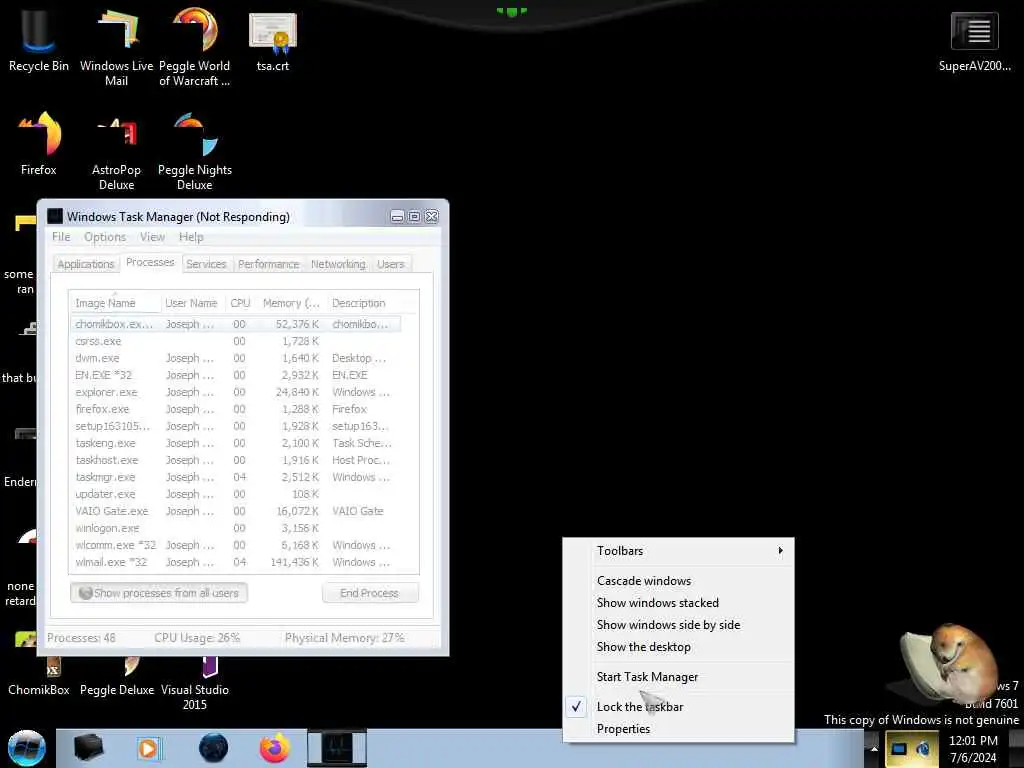Click the End Process button

[x=370, y=593]
